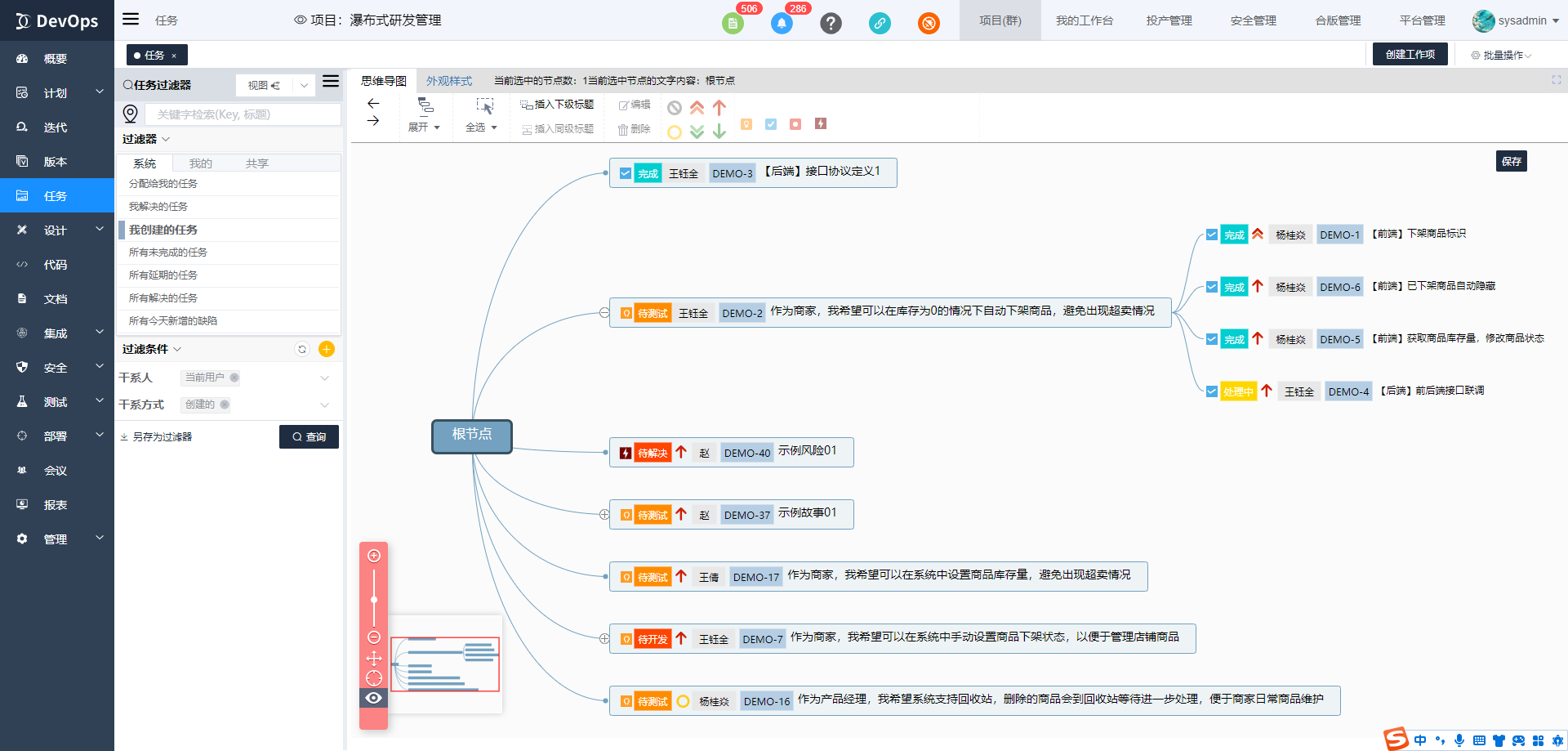Click the undo left arrow in toolbar
Screen dimensions: 1568x751
tap(373, 104)
